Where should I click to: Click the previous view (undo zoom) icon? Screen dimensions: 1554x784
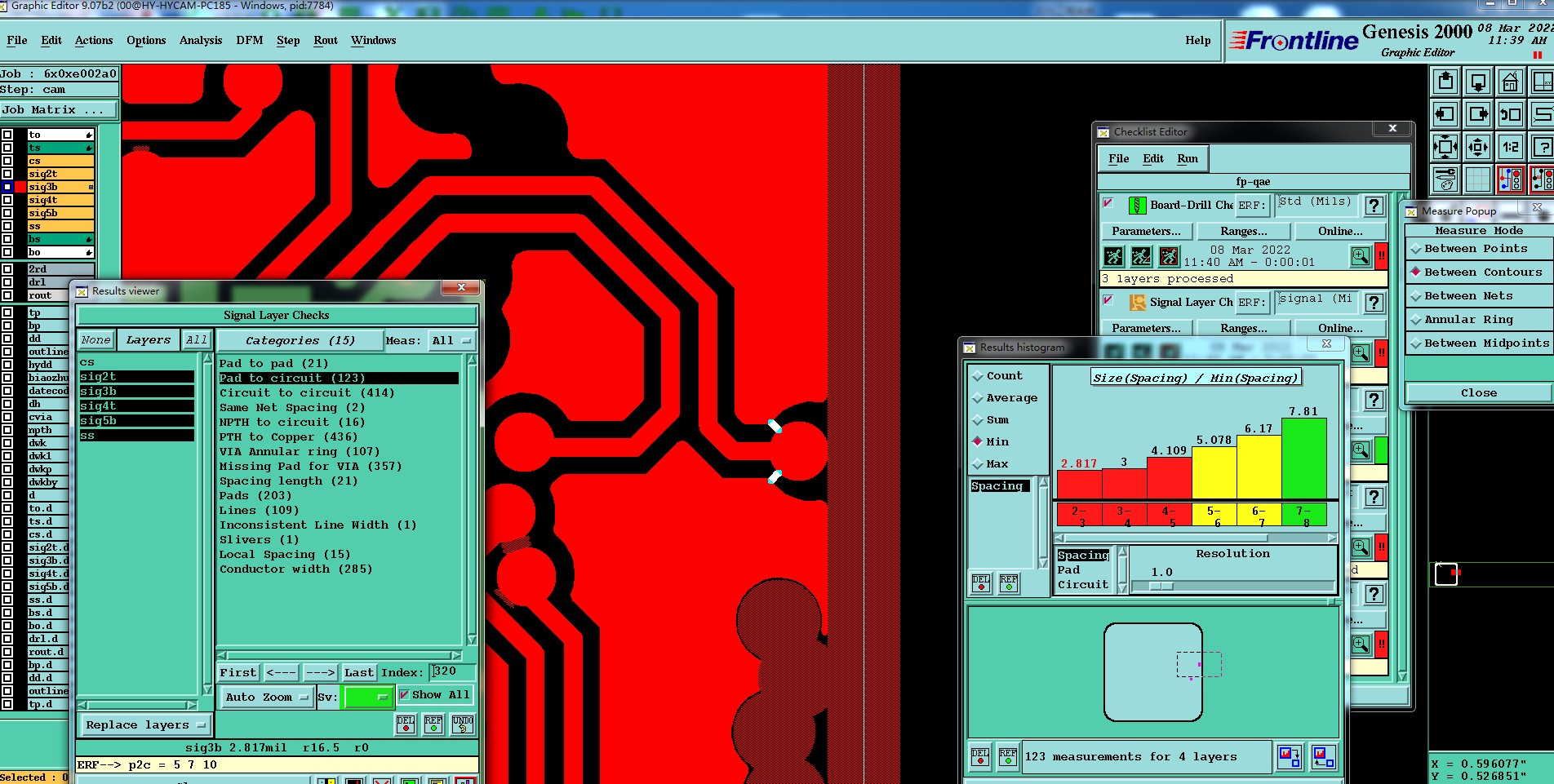point(1510,114)
